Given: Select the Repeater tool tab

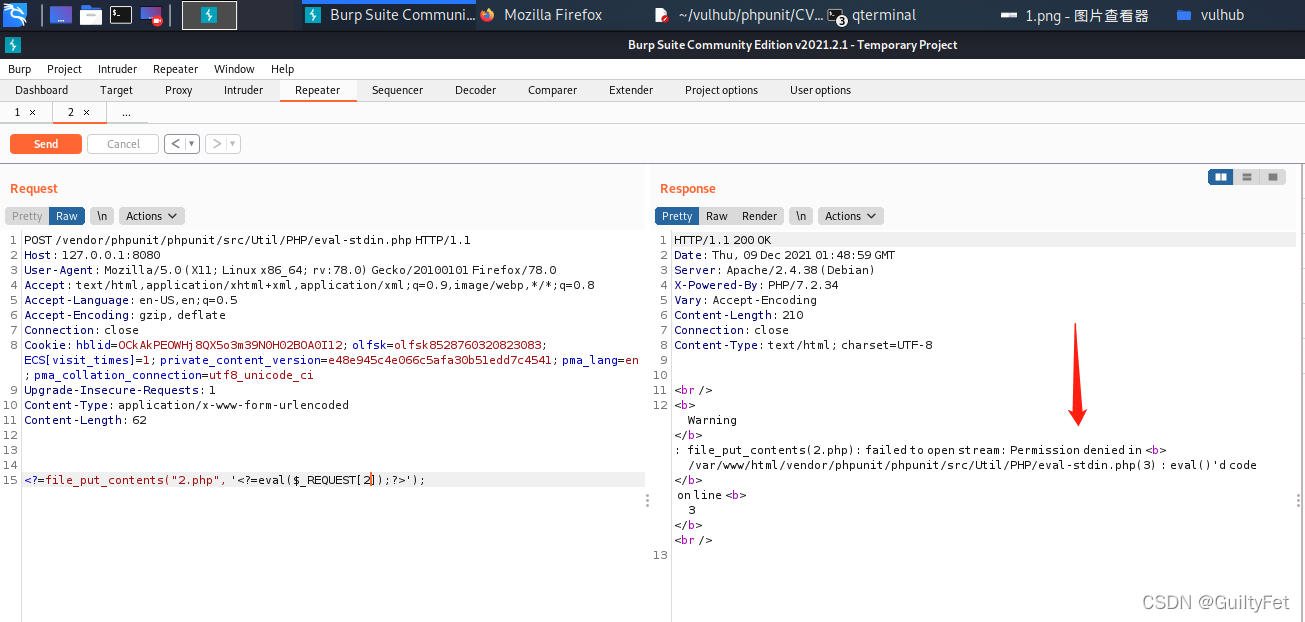Looking at the screenshot, I should pyautogui.click(x=317, y=90).
